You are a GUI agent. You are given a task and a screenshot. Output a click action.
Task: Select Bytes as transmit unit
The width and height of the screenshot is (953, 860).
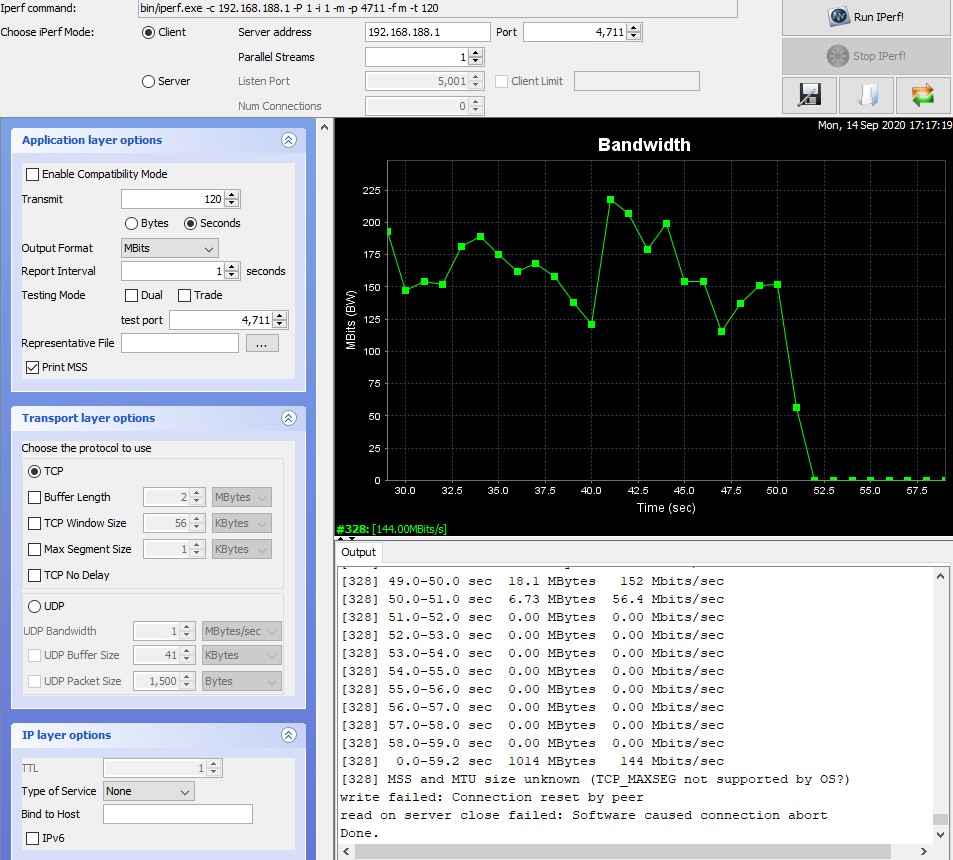131,224
